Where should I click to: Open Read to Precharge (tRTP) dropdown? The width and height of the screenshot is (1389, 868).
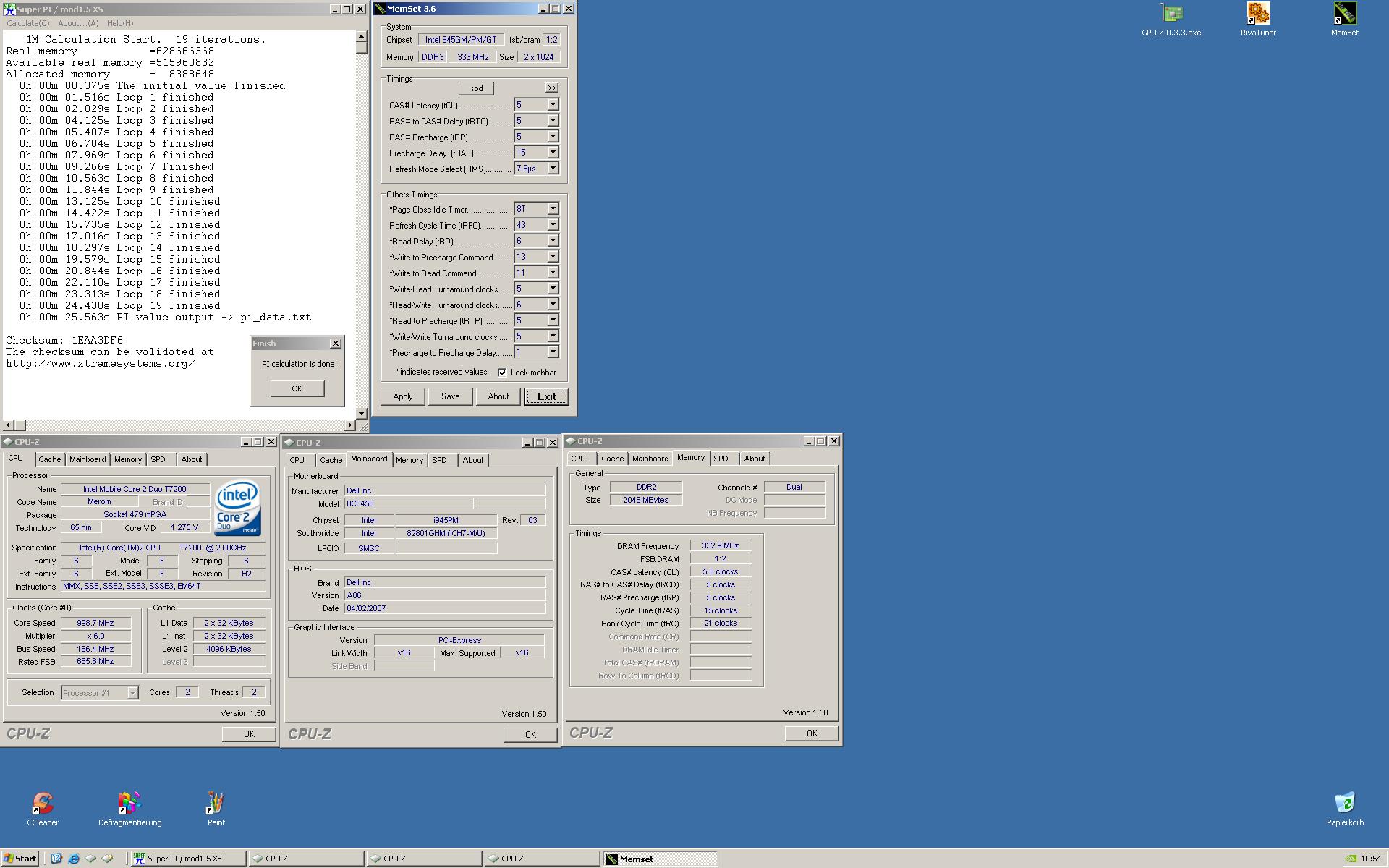pyautogui.click(x=553, y=320)
